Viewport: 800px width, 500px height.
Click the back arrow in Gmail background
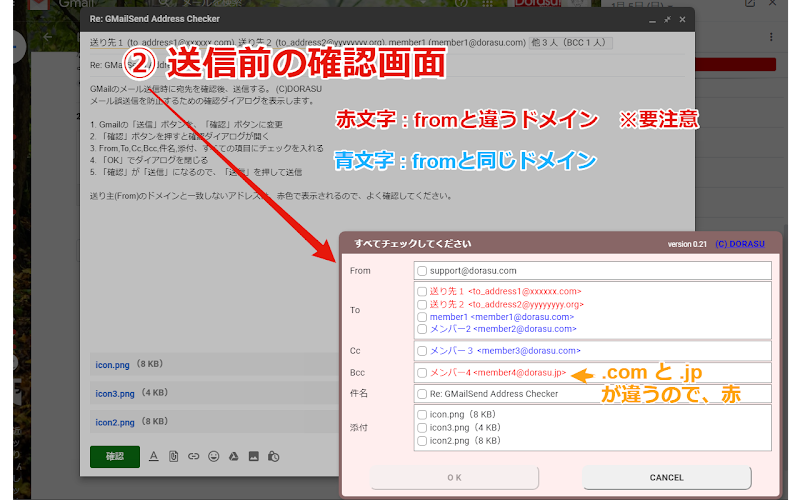coord(48,37)
